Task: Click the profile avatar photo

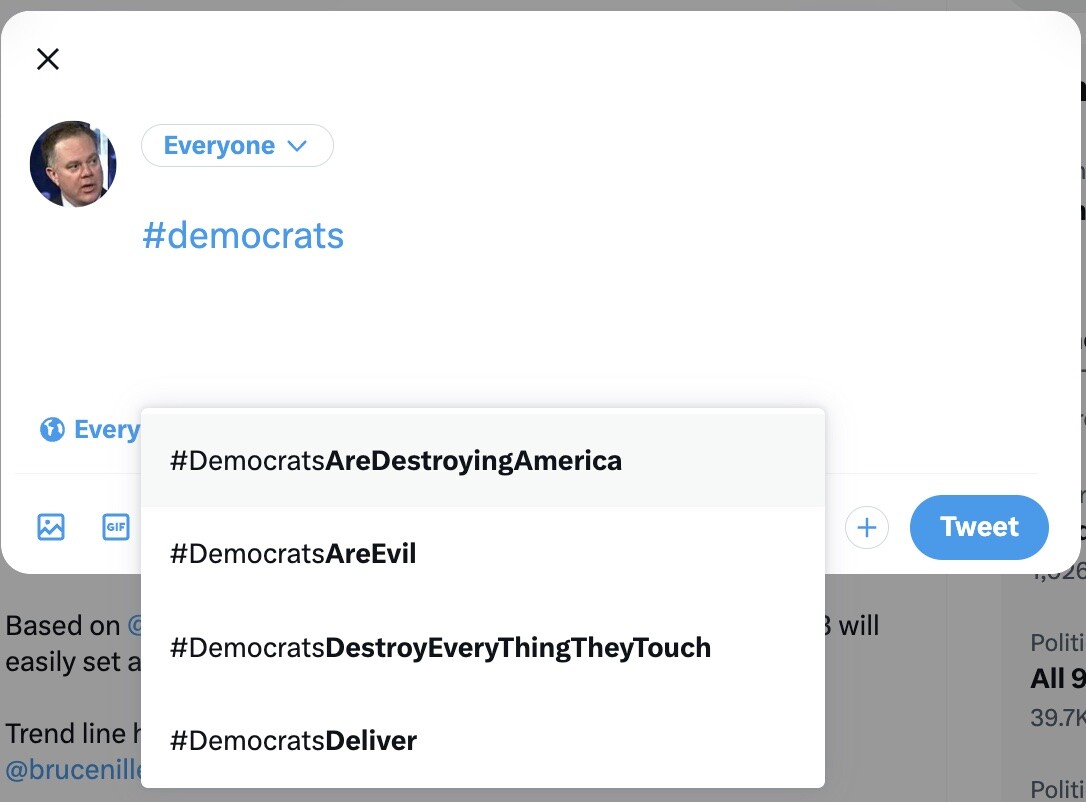Action: pyautogui.click(x=73, y=164)
